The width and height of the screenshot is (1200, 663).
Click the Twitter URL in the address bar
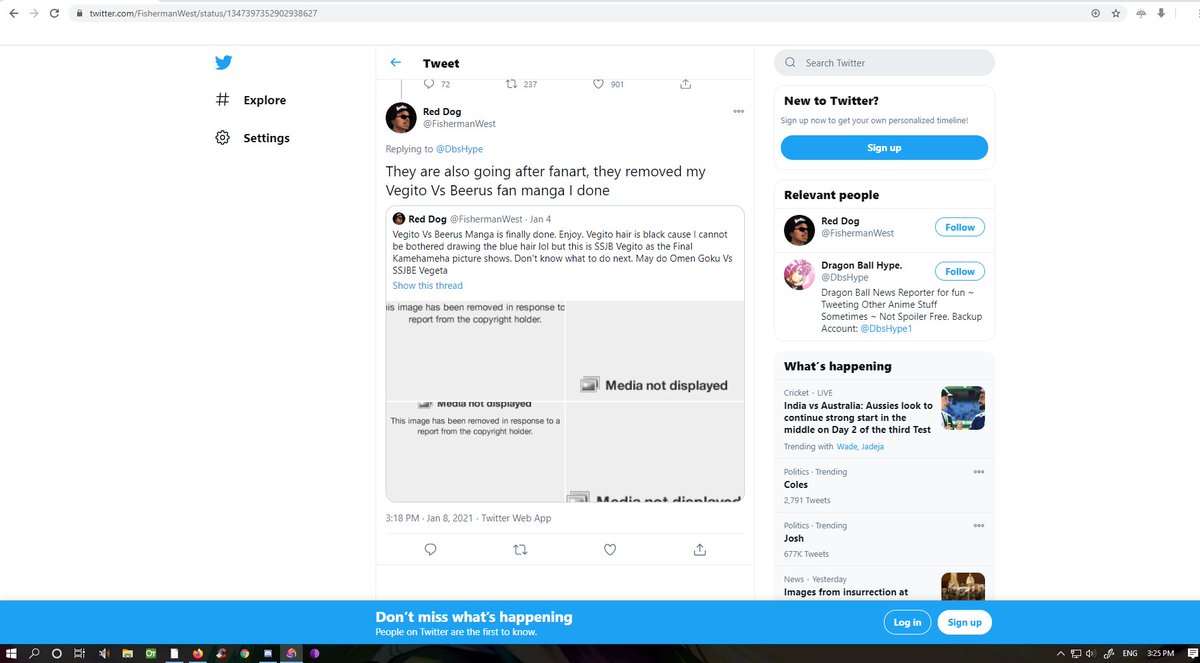click(x=203, y=14)
